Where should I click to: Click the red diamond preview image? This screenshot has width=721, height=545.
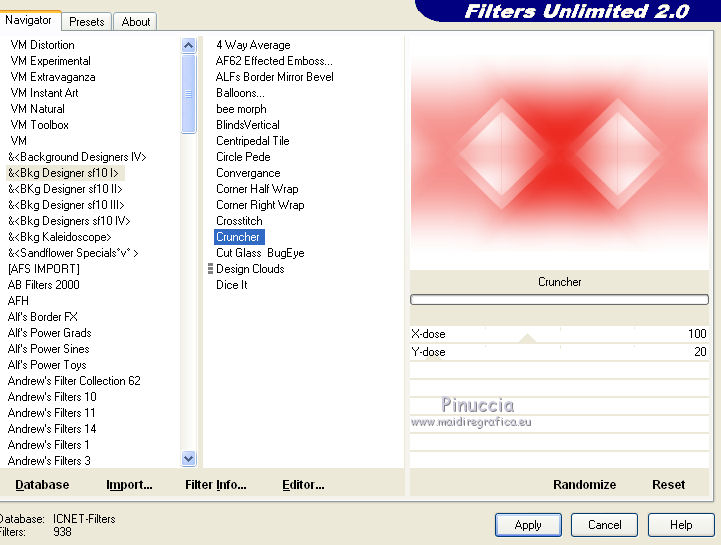tap(559, 153)
